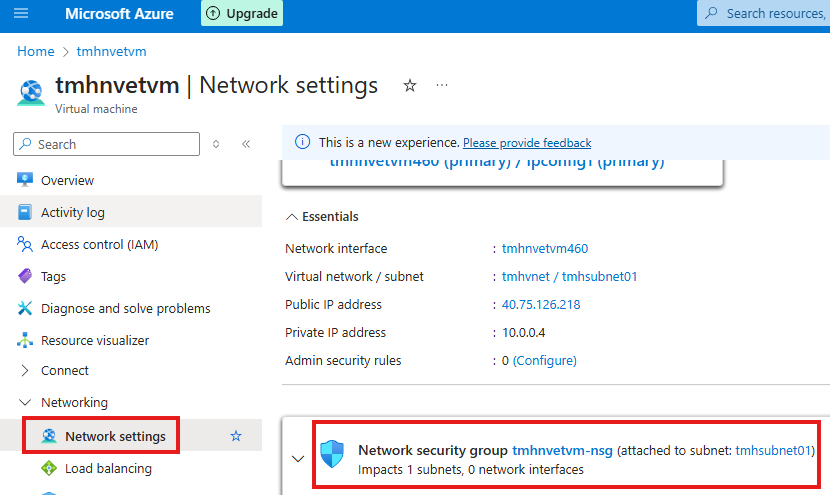Click the Resource visualizer hierarchy icon
Image resolution: width=830 pixels, height=495 pixels.
point(25,340)
